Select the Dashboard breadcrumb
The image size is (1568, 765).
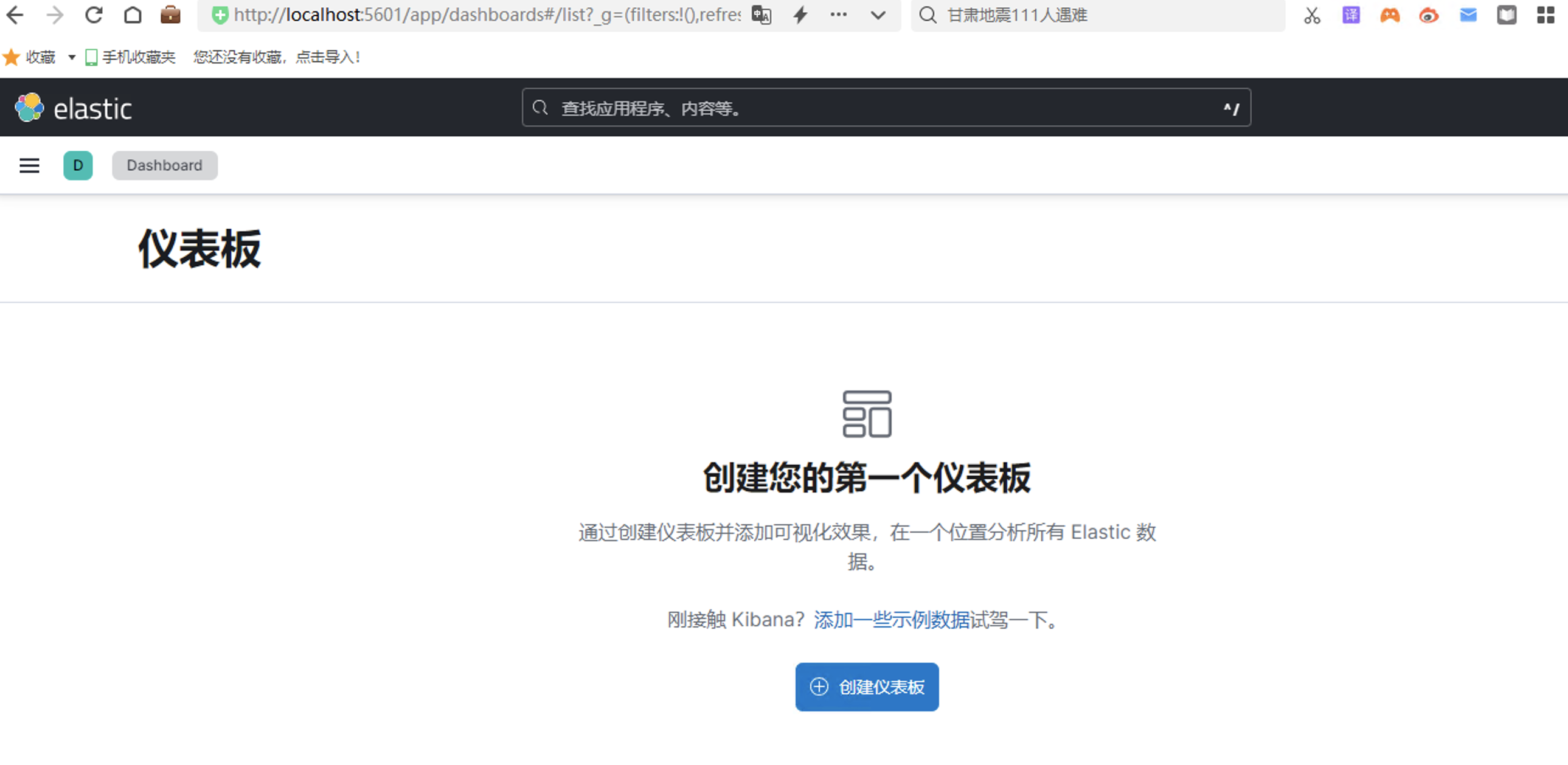click(164, 165)
